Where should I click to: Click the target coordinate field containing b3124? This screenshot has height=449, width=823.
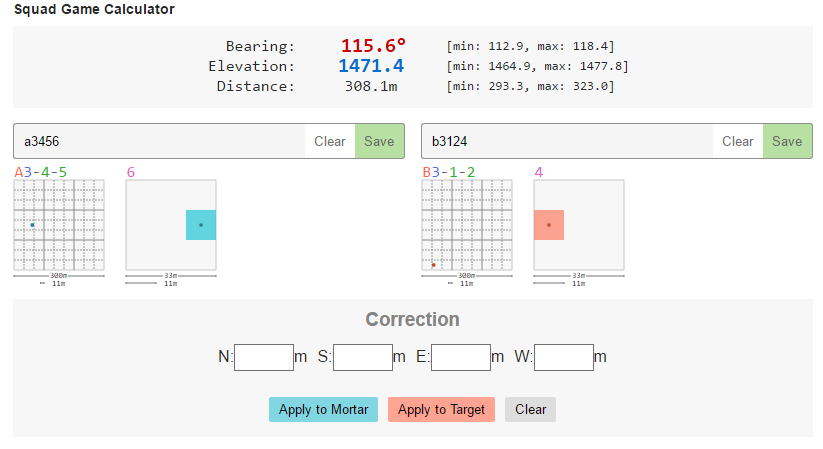coord(567,141)
